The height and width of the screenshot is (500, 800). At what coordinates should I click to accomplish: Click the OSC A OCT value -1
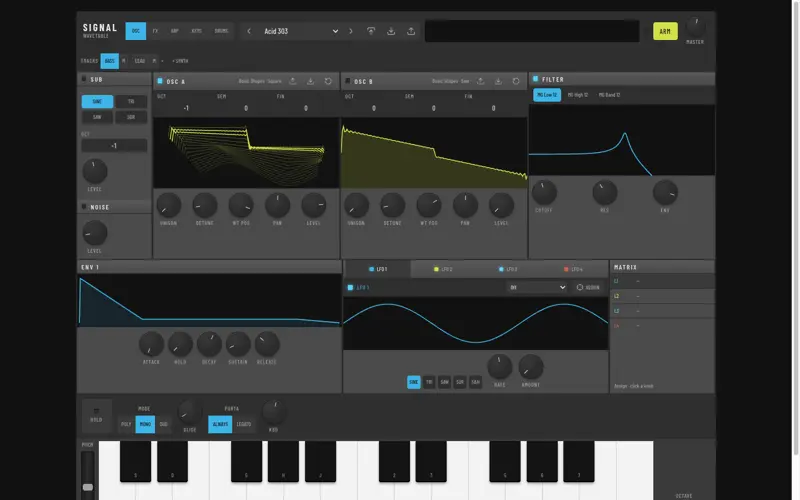186,108
